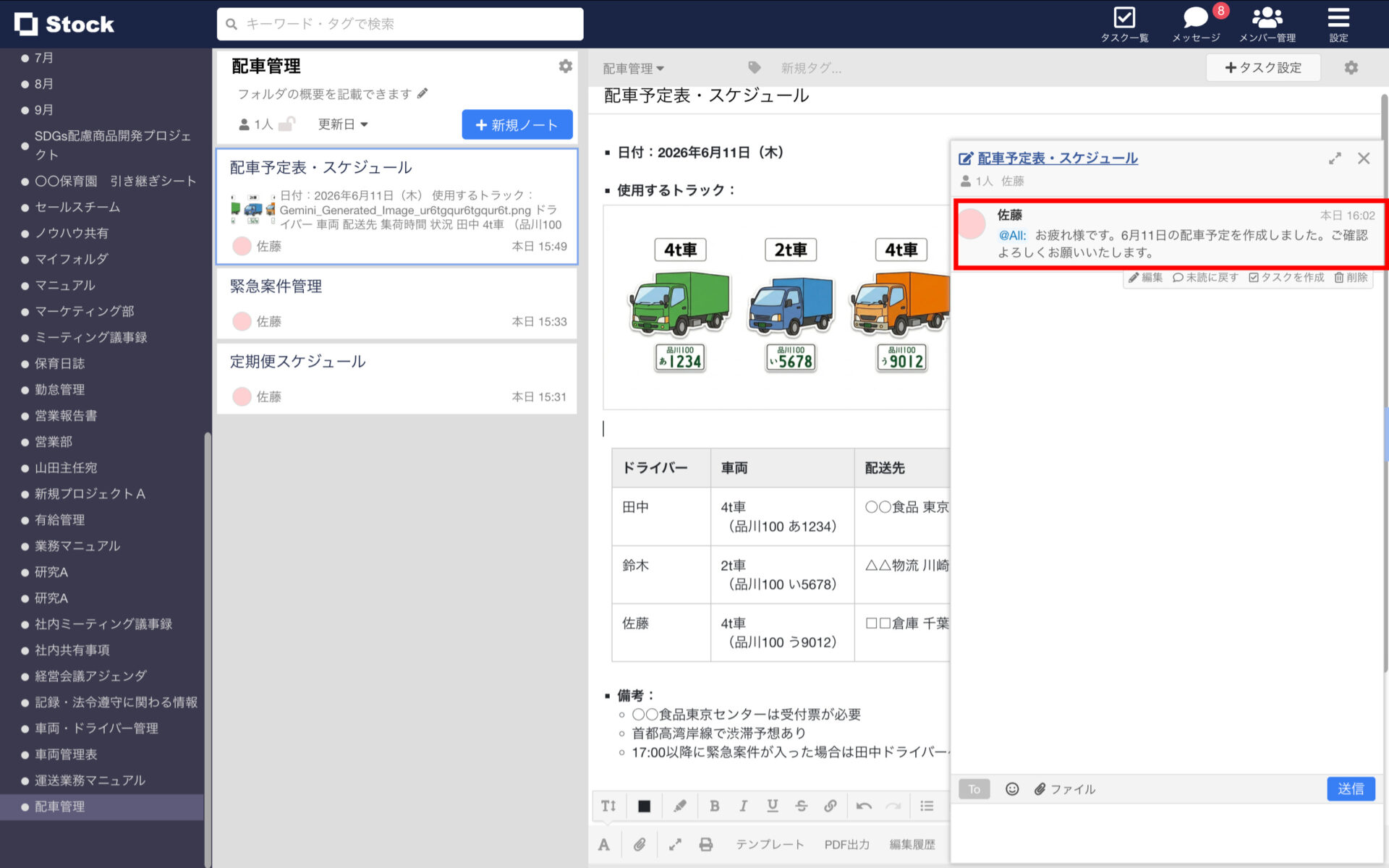Undo the last edit
1389x868 pixels.
tap(864, 806)
